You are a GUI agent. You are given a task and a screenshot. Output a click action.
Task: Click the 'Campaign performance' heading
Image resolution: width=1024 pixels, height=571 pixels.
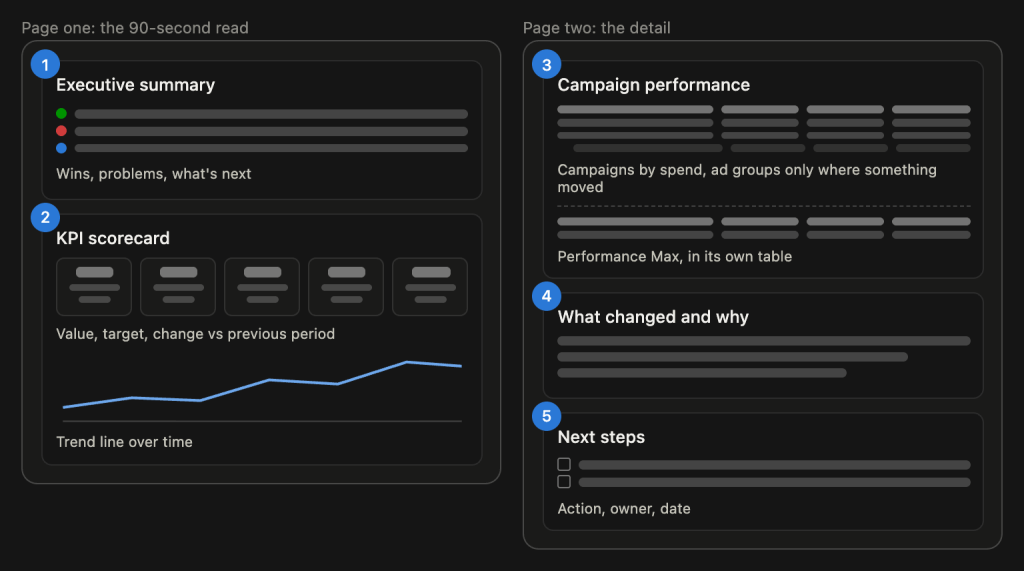[654, 85]
